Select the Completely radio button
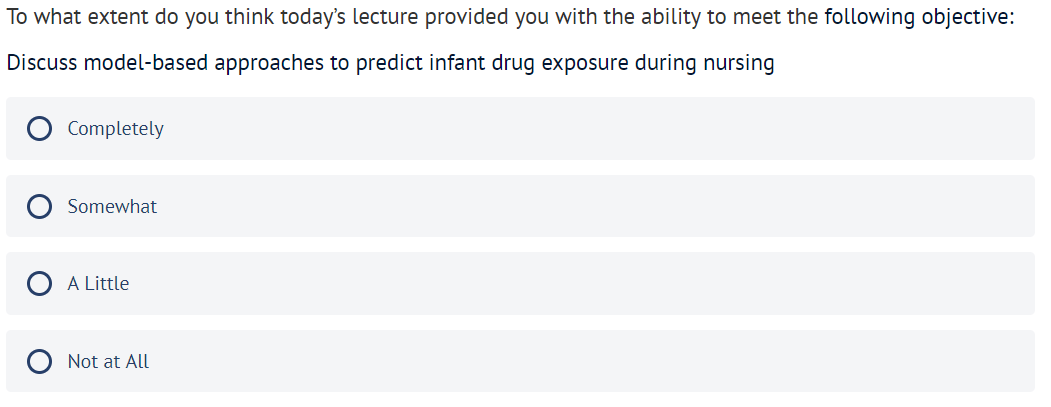The image size is (1051, 407). pos(40,129)
